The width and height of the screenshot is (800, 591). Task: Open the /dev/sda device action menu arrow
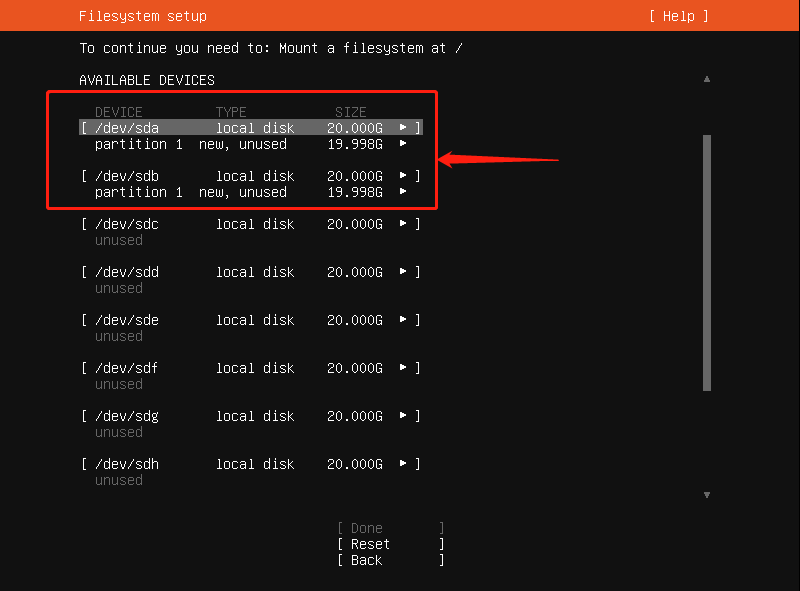[405, 127]
